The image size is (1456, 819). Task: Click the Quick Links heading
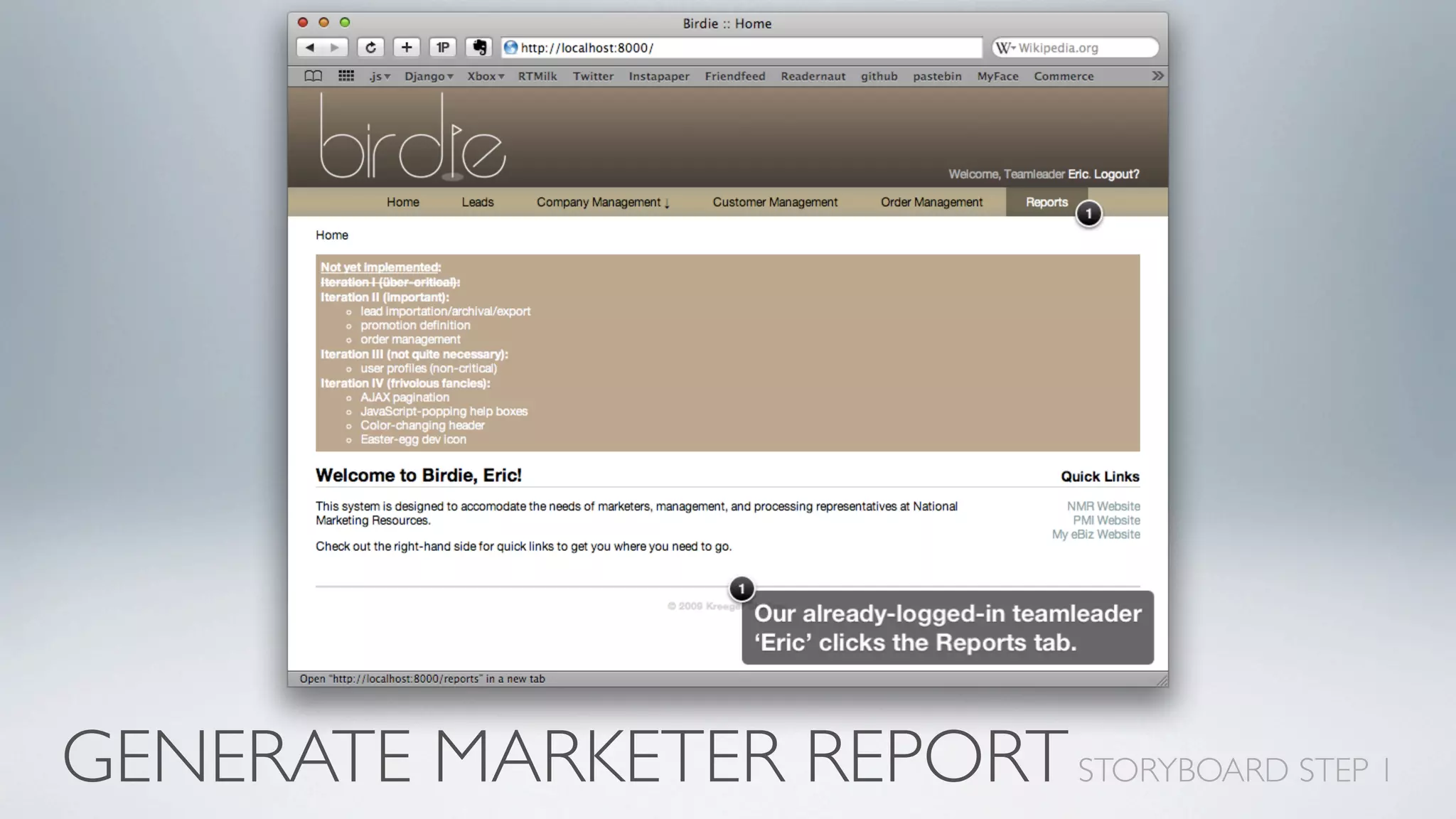pos(1100,477)
